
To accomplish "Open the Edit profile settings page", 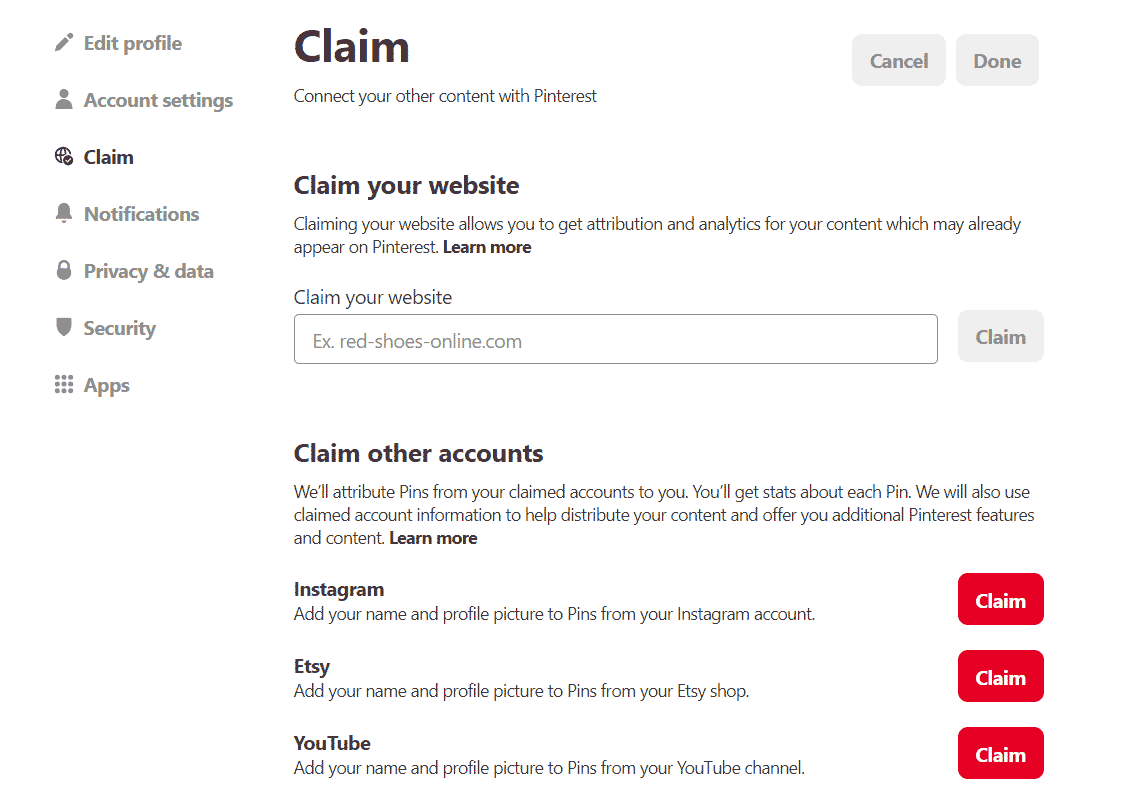I will coord(132,43).
